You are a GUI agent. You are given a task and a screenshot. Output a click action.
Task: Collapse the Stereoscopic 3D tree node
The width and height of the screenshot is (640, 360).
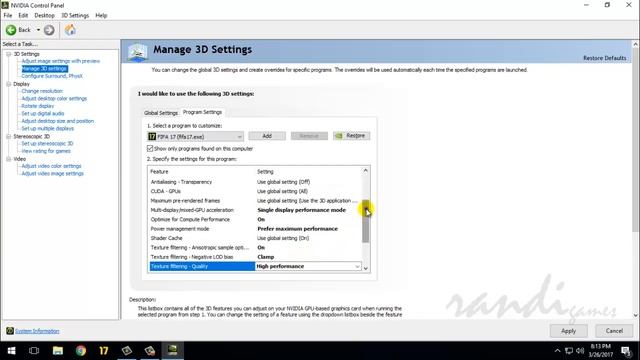tap(9, 136)
